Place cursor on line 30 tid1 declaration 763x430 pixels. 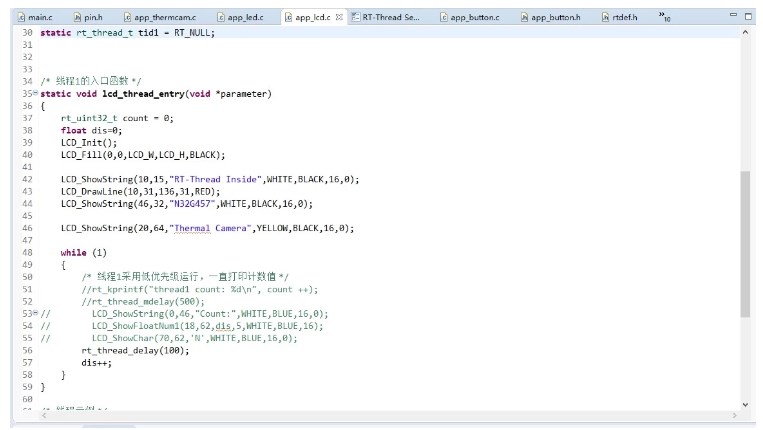127,33
